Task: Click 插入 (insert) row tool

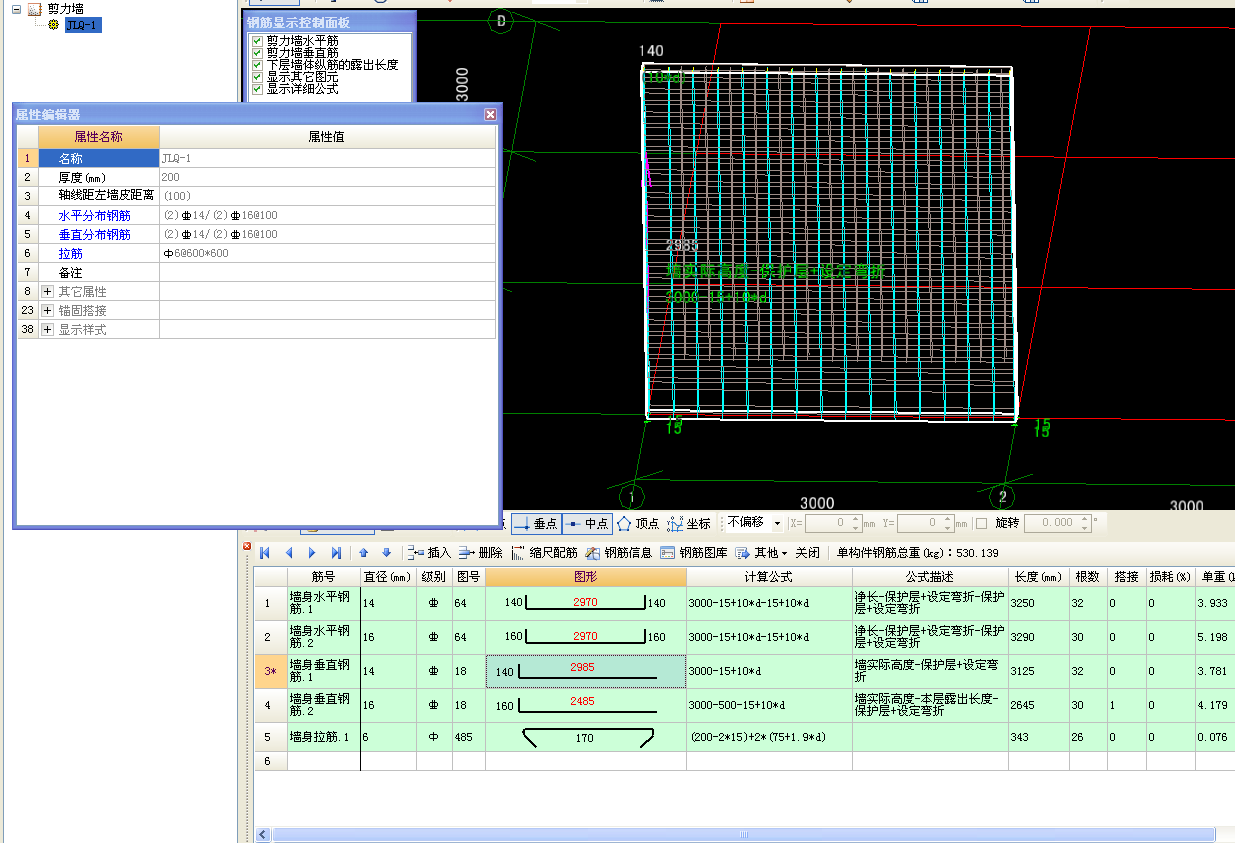Action: (x=430, y=552)
